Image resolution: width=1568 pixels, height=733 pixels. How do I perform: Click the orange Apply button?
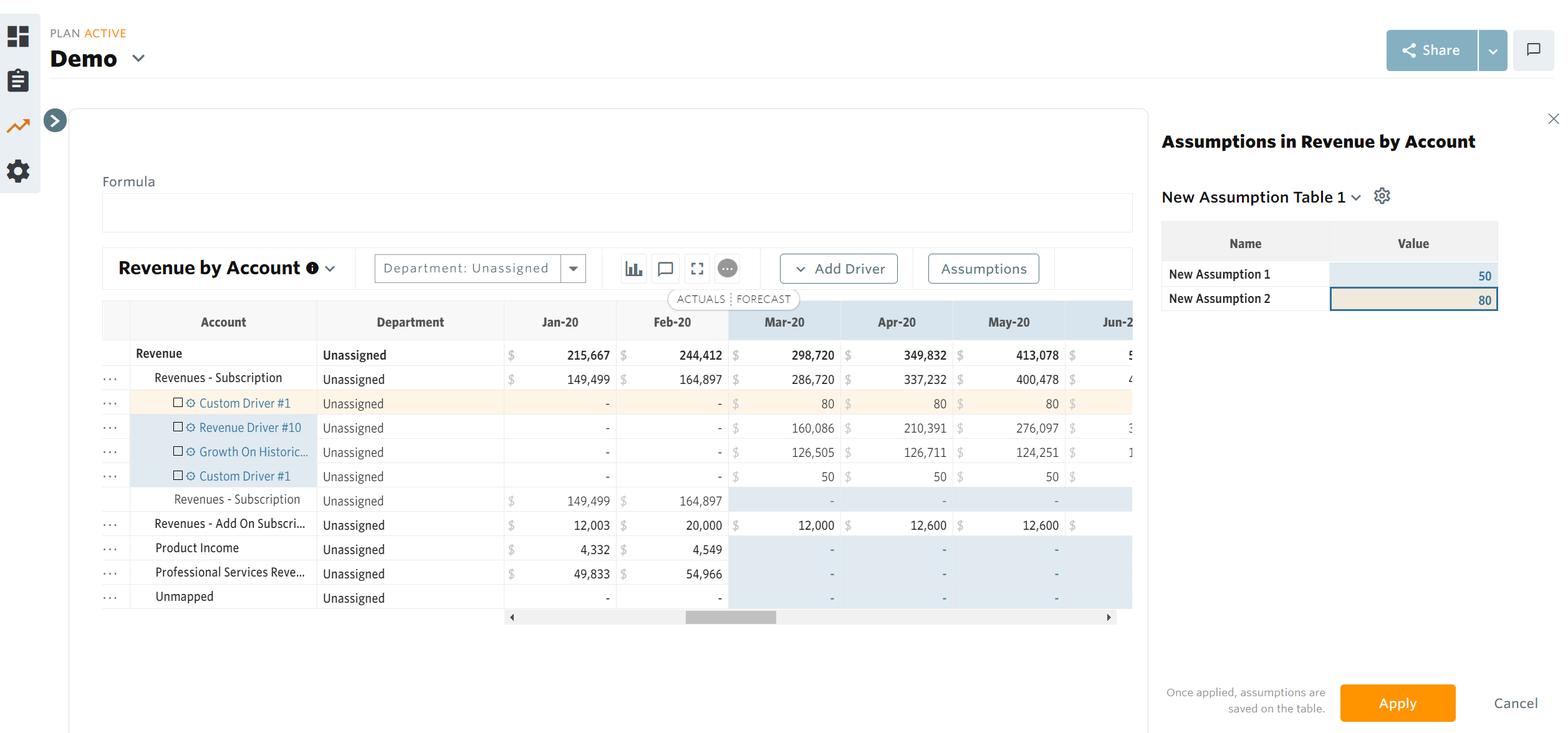tap(1397, 703)
